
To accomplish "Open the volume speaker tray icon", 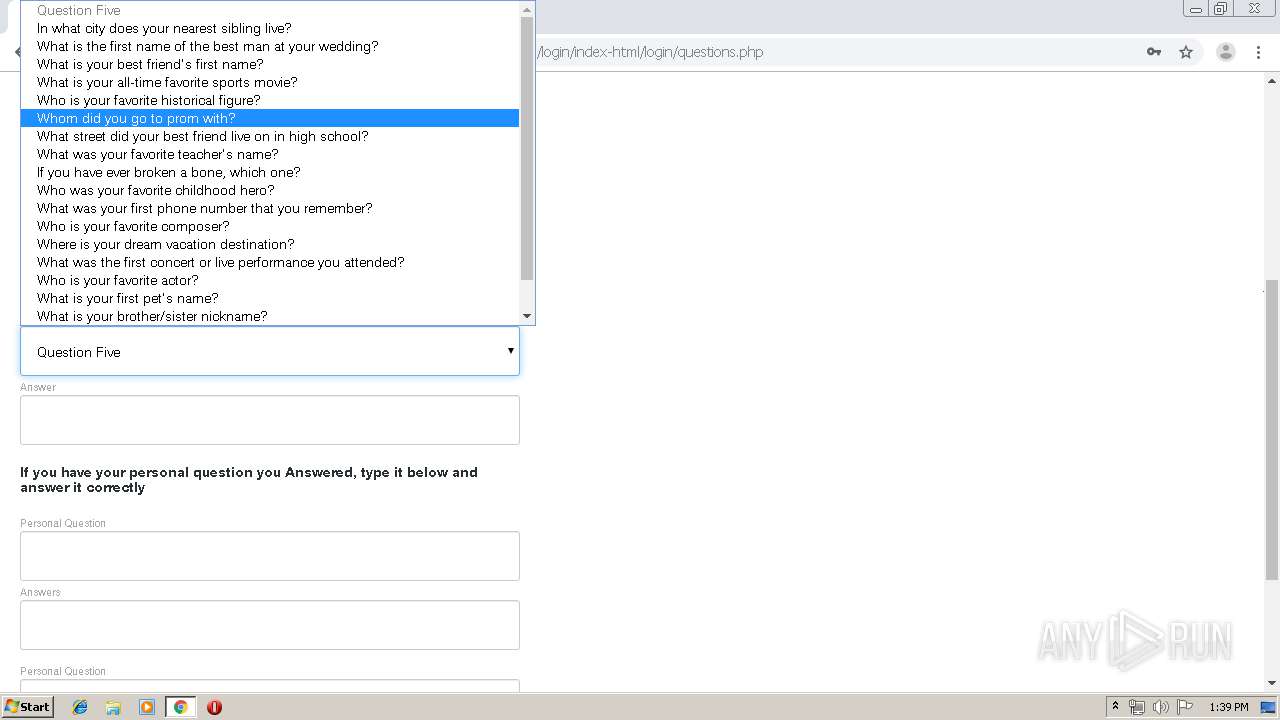I will pos(1161,707).
